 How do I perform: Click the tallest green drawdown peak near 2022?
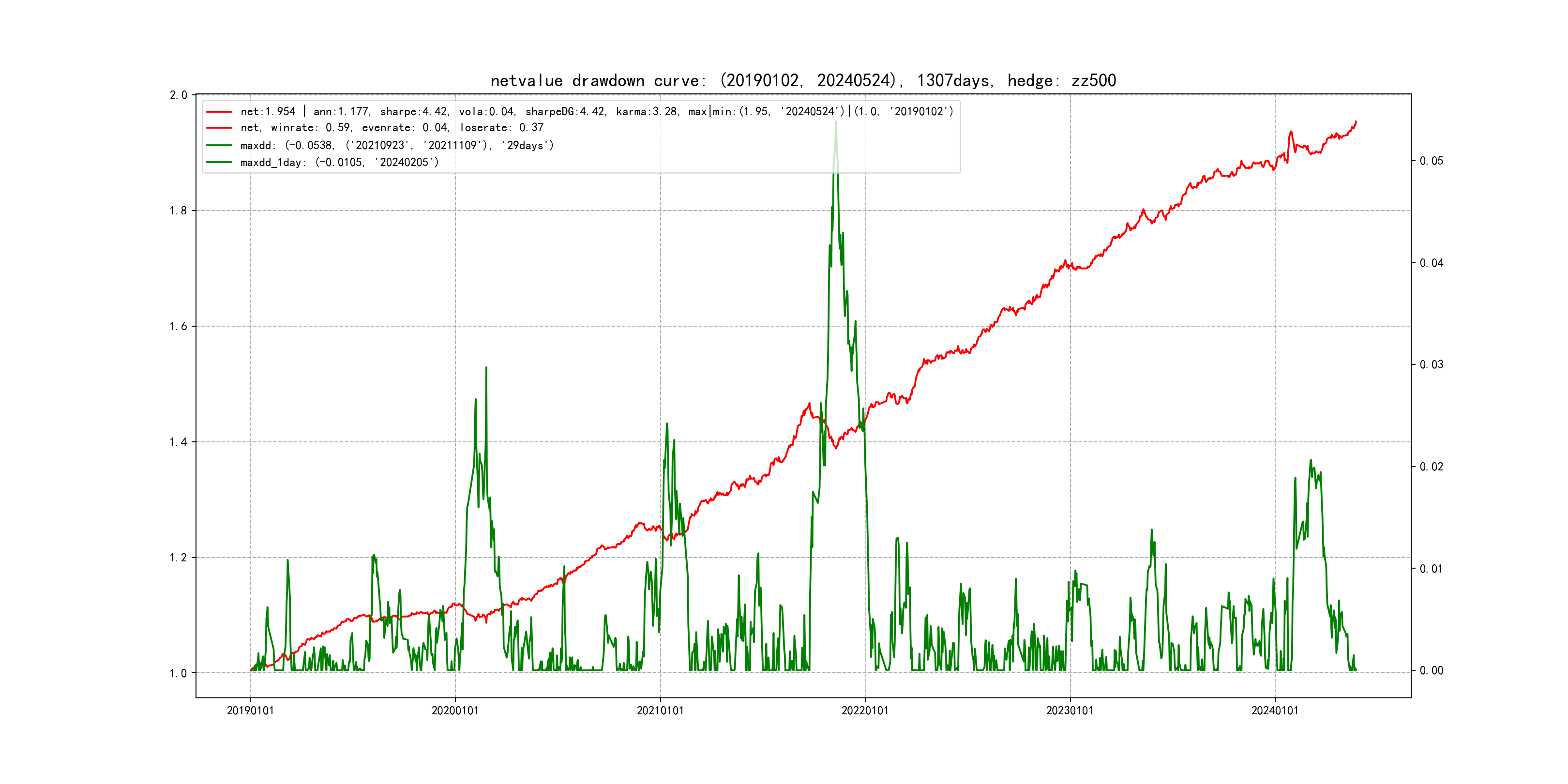coord(836,123)
